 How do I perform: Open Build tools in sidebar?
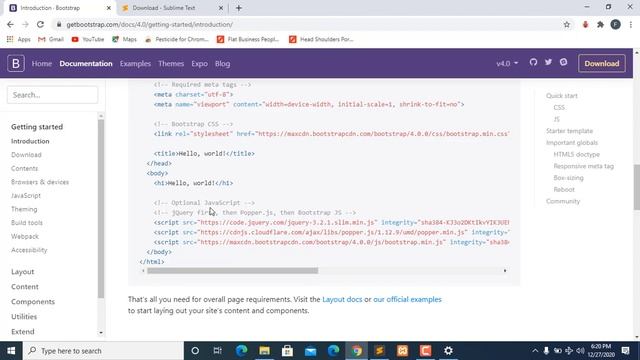coord(27,223)
